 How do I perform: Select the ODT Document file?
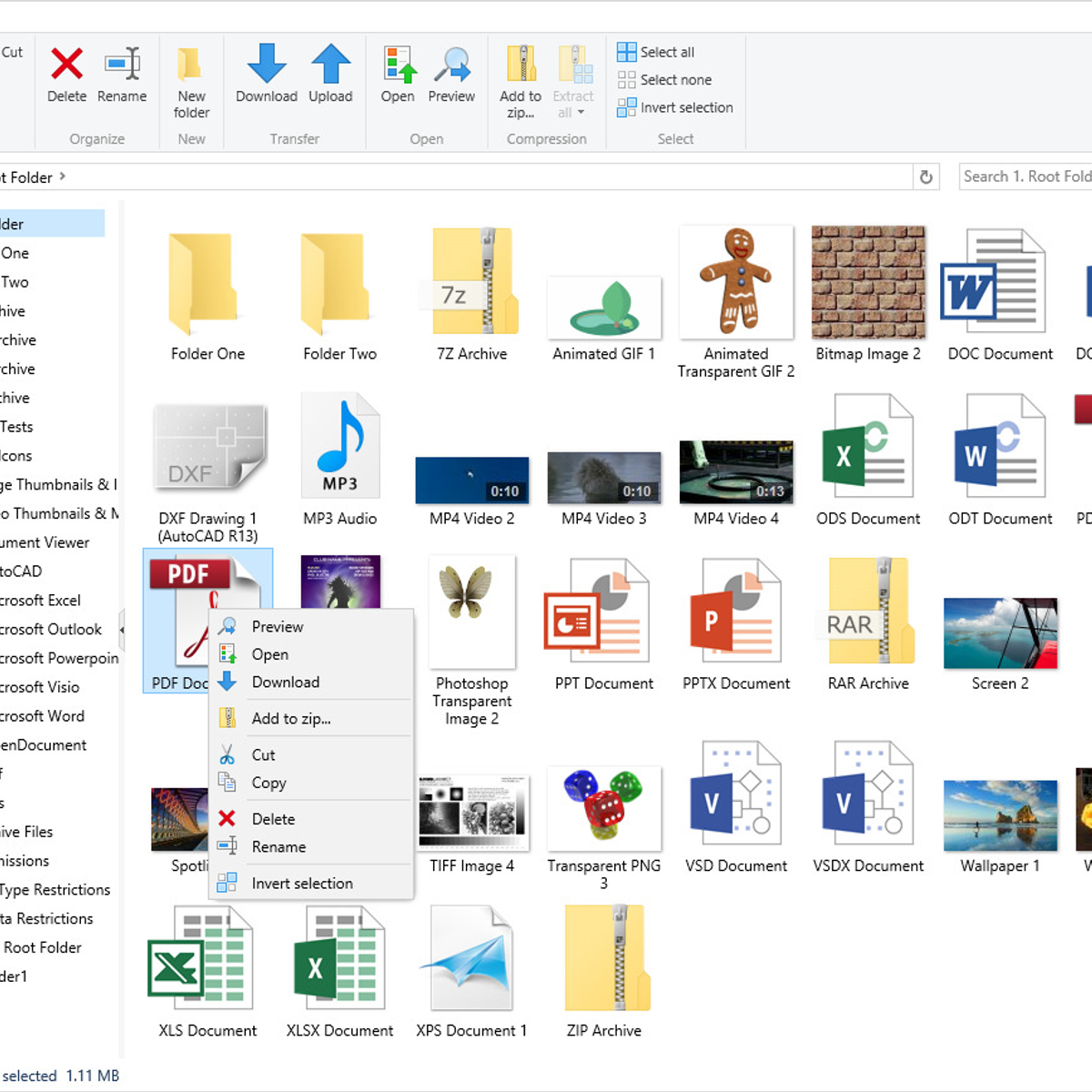(x=1000, y=460)
